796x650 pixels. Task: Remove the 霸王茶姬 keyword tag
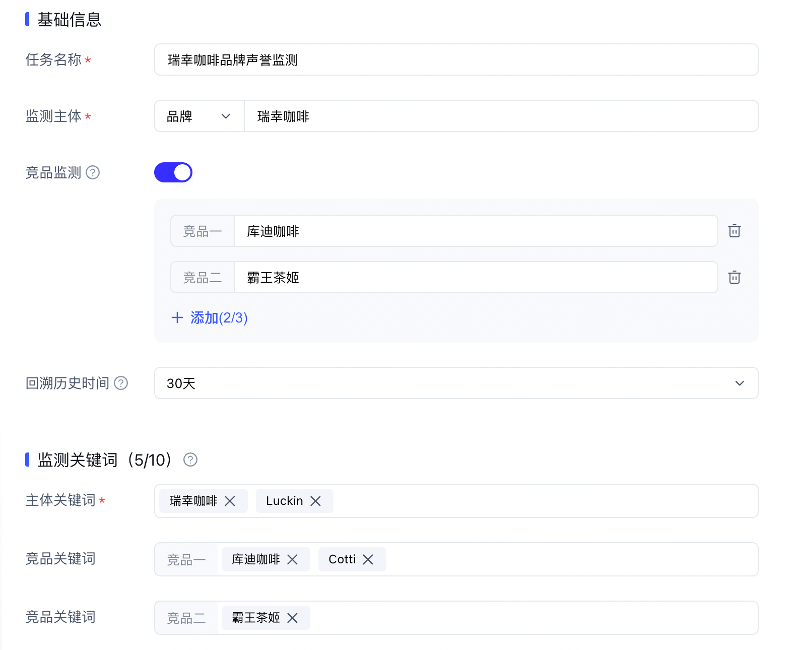pyautogui.click(x=292, y=618)
